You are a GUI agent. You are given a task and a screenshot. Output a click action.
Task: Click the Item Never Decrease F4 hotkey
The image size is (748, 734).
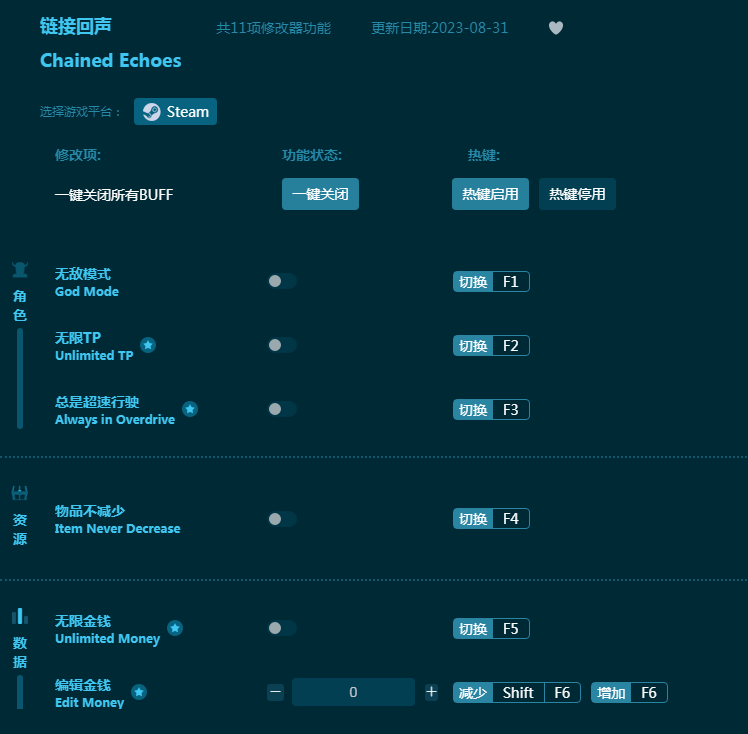pyautogui.click(x=491, y=518)
